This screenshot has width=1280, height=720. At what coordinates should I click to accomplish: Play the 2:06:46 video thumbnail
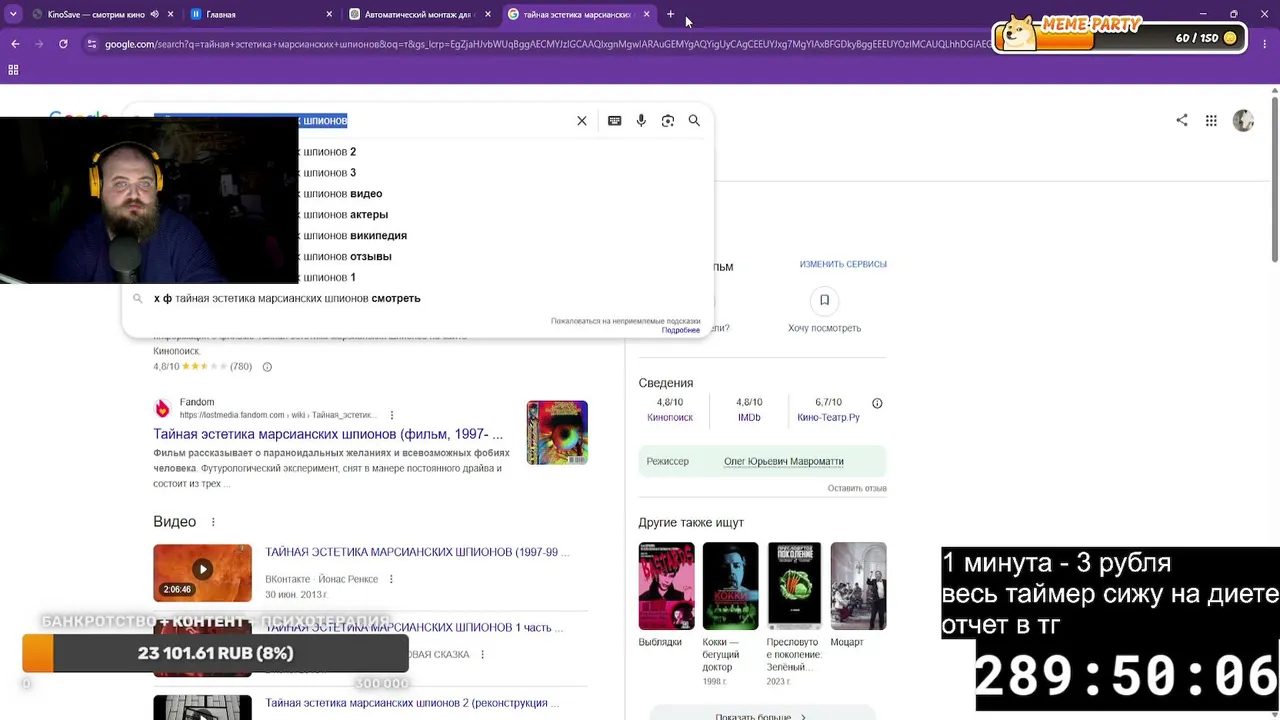[x=202, y=573]
